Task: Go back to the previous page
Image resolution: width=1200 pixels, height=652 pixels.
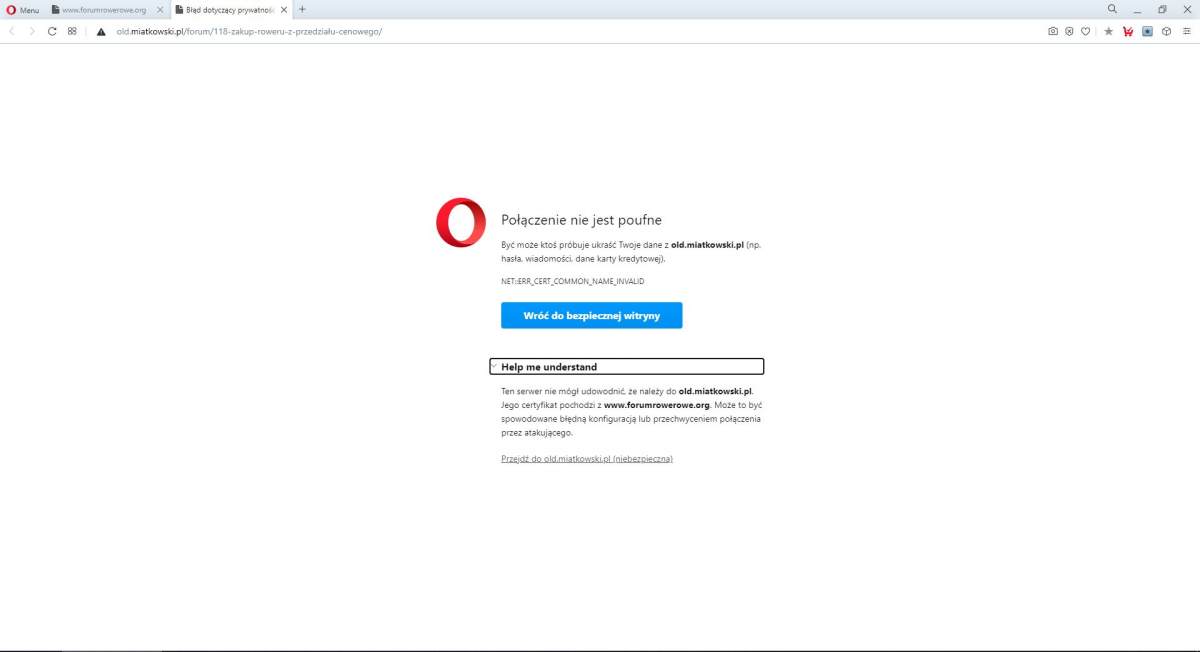Action: coord(11,31)
